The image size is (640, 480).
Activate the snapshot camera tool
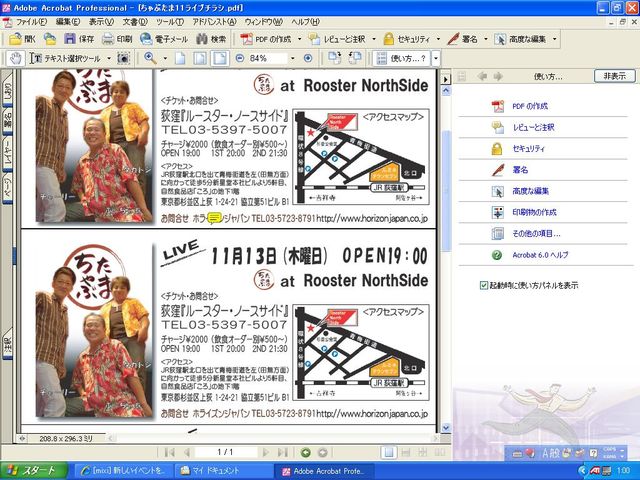click(124, 58)
